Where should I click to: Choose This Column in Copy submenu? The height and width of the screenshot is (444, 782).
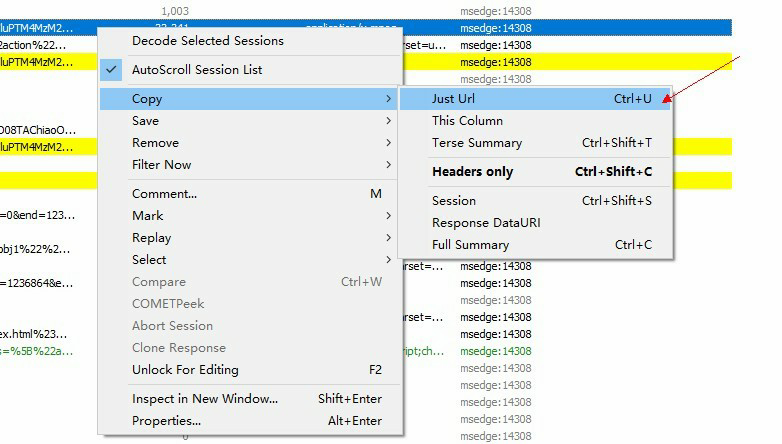coord(467,121)
